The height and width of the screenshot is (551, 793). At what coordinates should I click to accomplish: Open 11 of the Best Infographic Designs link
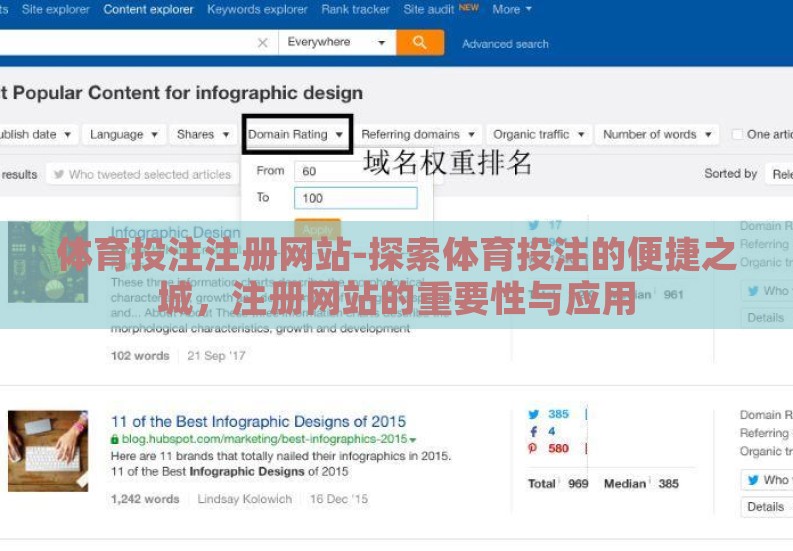coord(258,421)
